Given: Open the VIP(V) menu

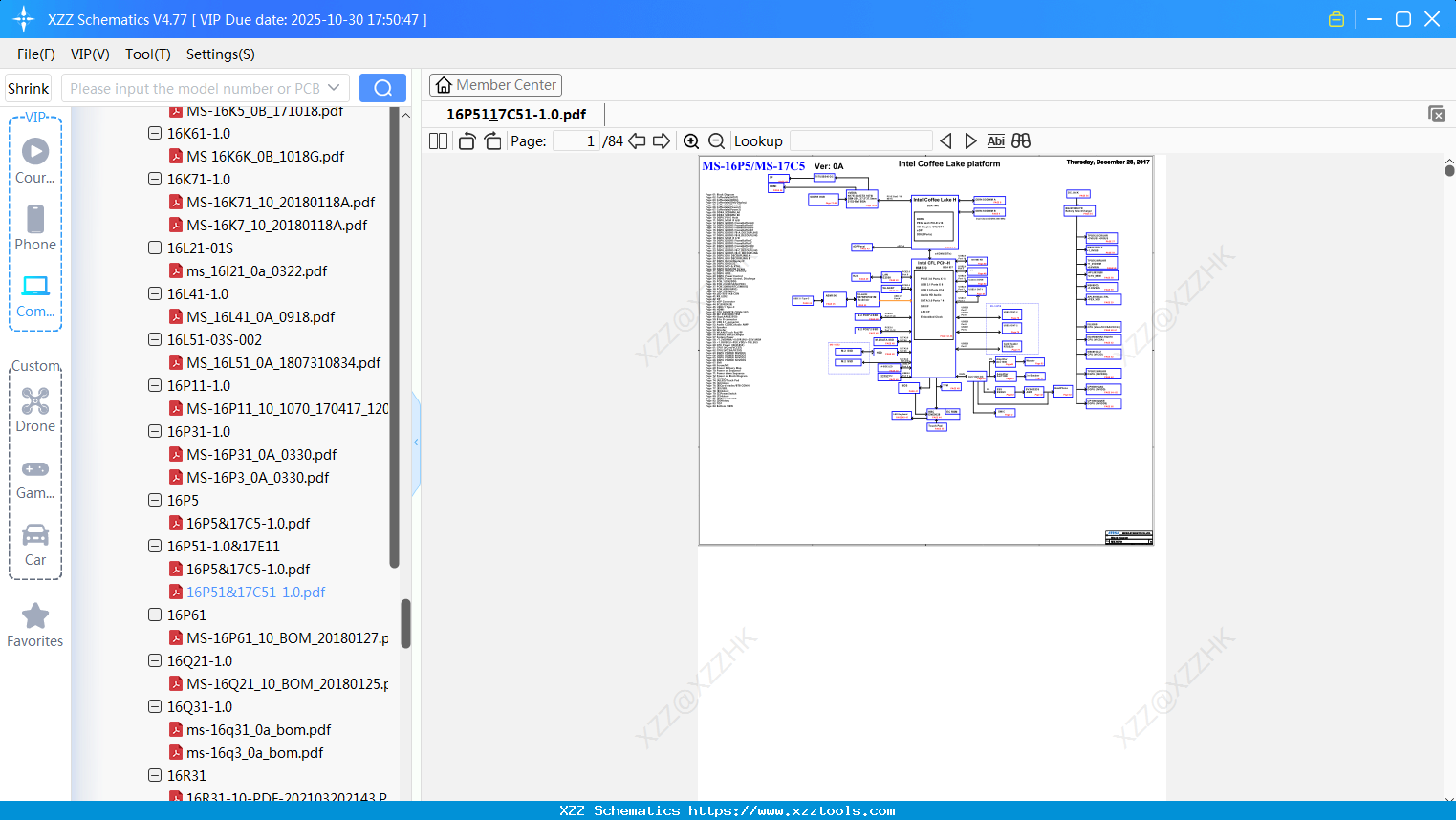Looking at the screenshot, I should click(90, 54).
